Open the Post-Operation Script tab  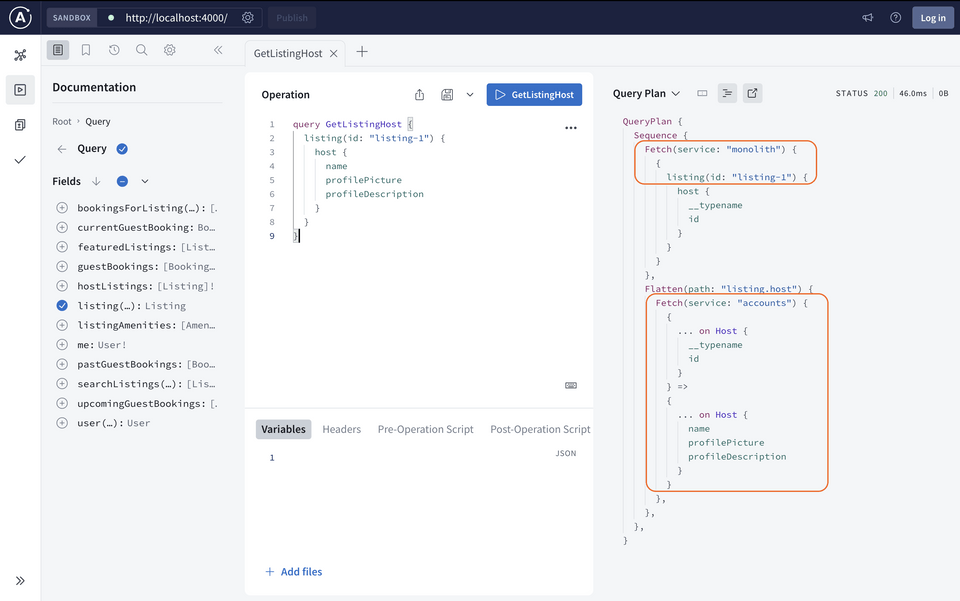point(539,428)
